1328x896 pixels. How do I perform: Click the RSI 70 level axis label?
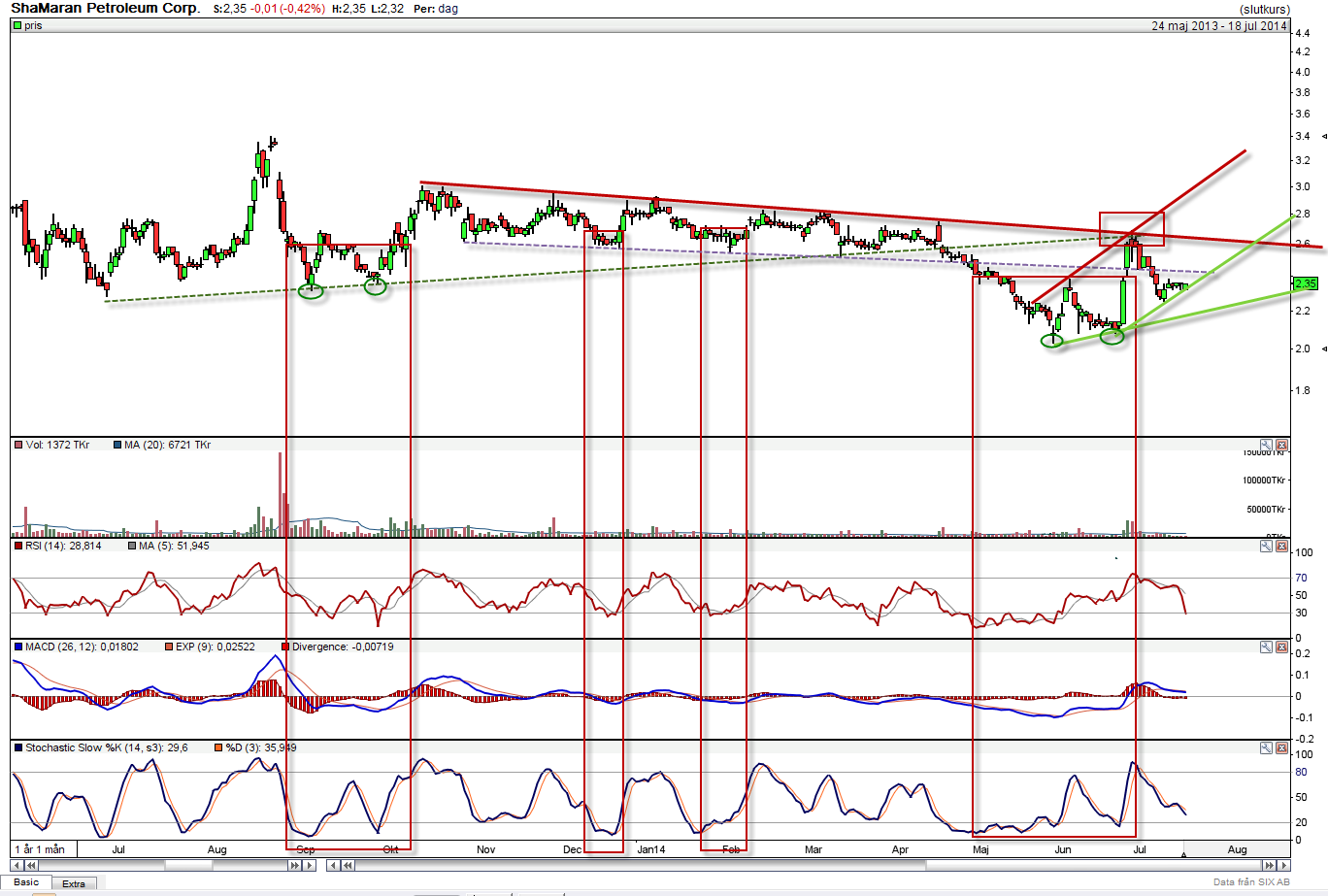pyautogui.click(x=1301, y=578)
